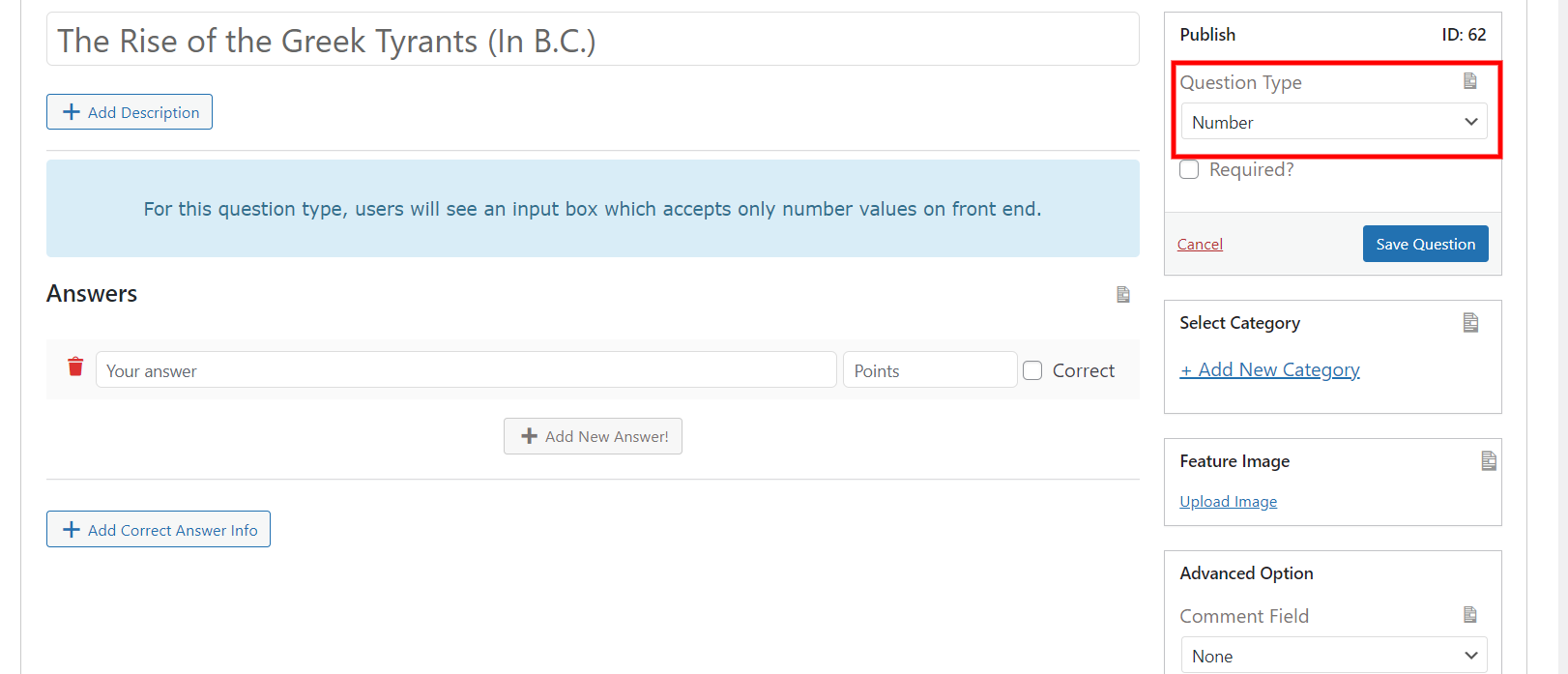Expand the Comment Field dropdown showing None
1568x674 pixels.
(x=1334, y=656)
